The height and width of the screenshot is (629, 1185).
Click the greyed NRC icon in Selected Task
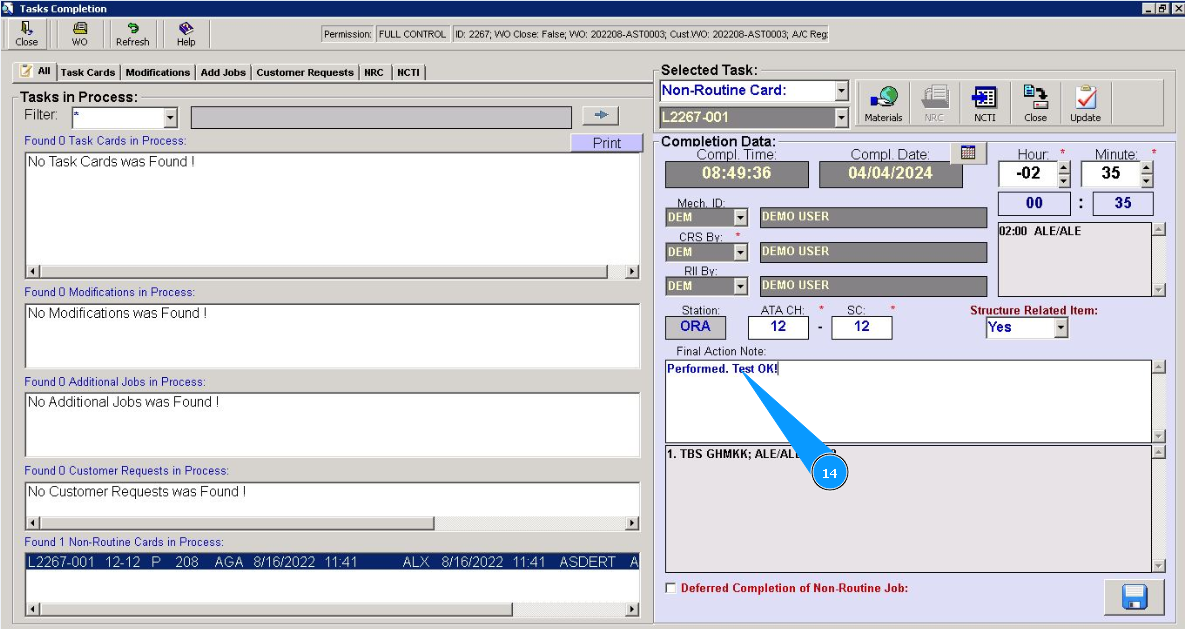click(934, 103)
